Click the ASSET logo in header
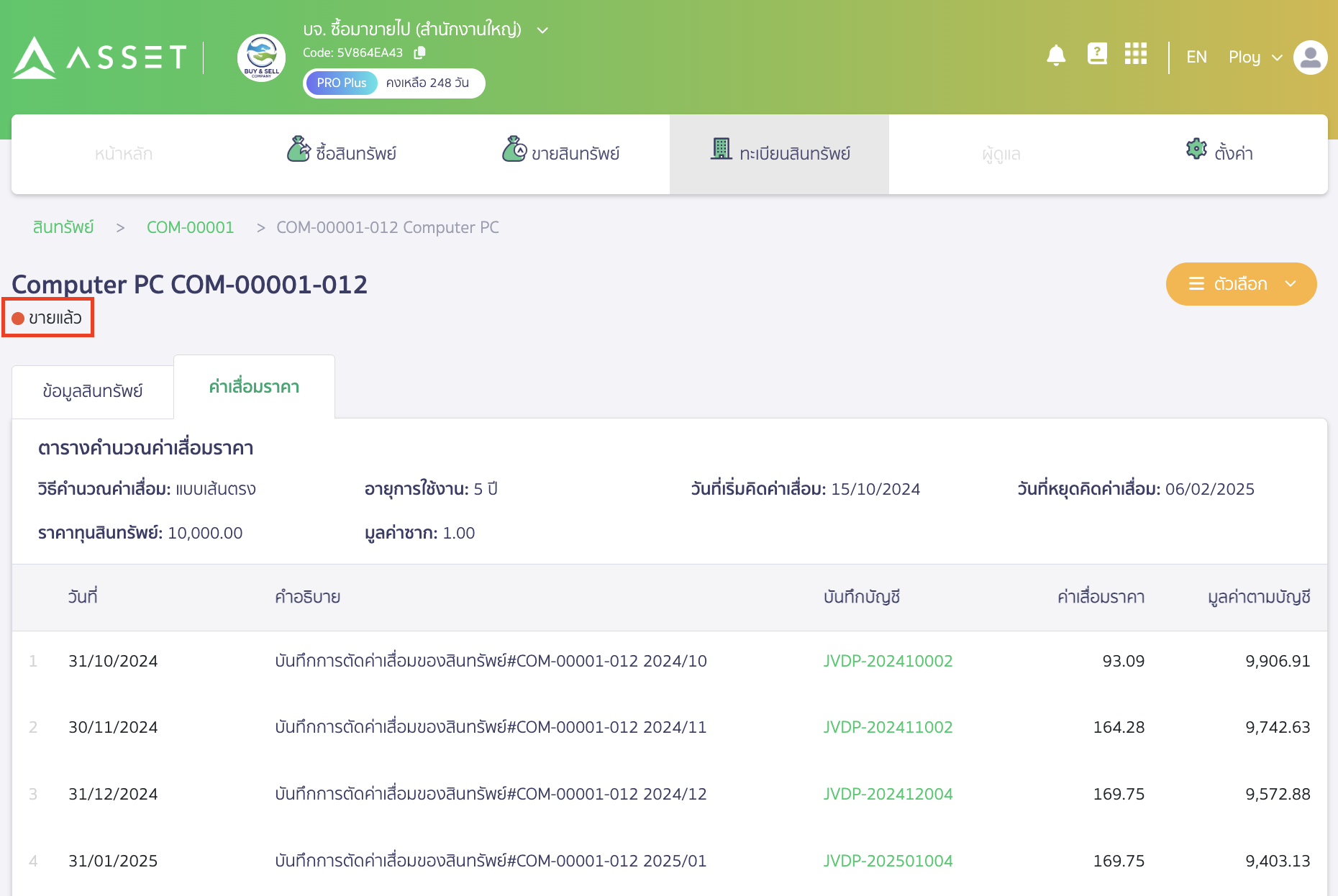This screenshot has width=1338, height=896. (99, 57)
